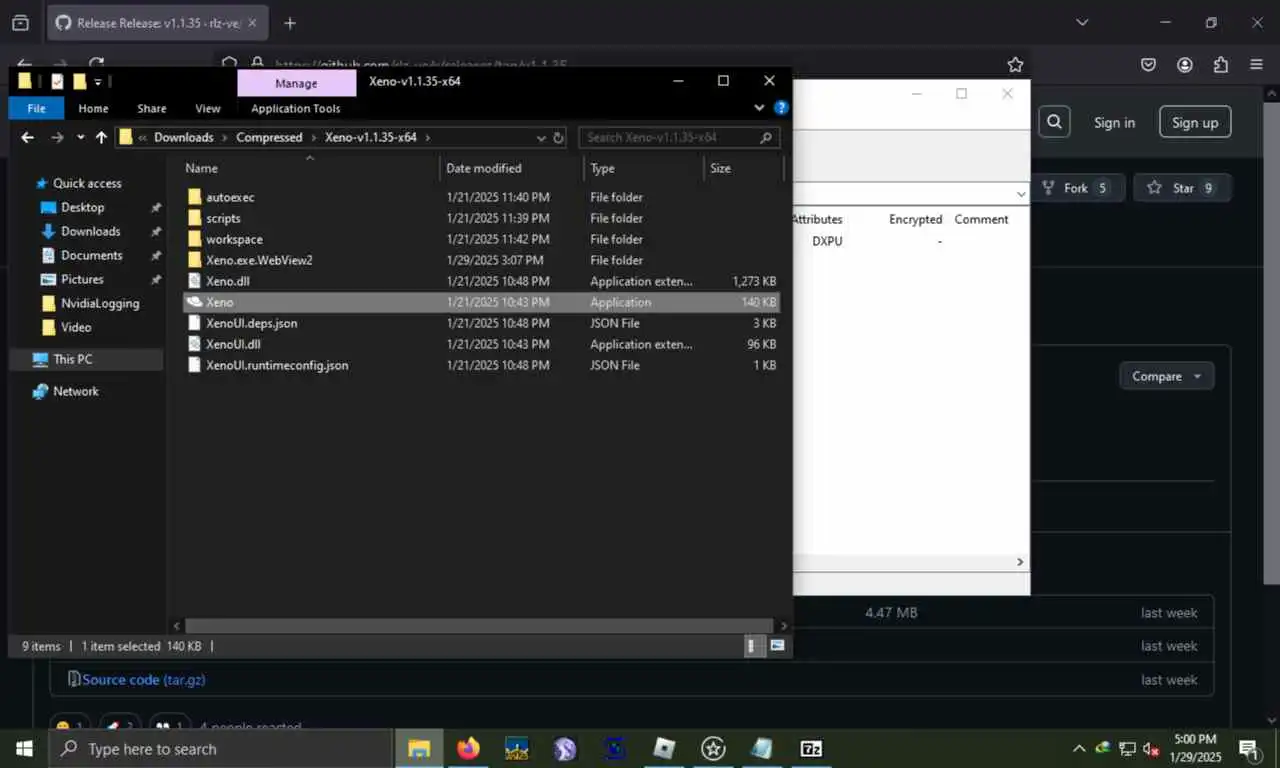Switch Explorer to large icons view
The width and height of the screenshot is (1280, 768).
click(777, 646)
